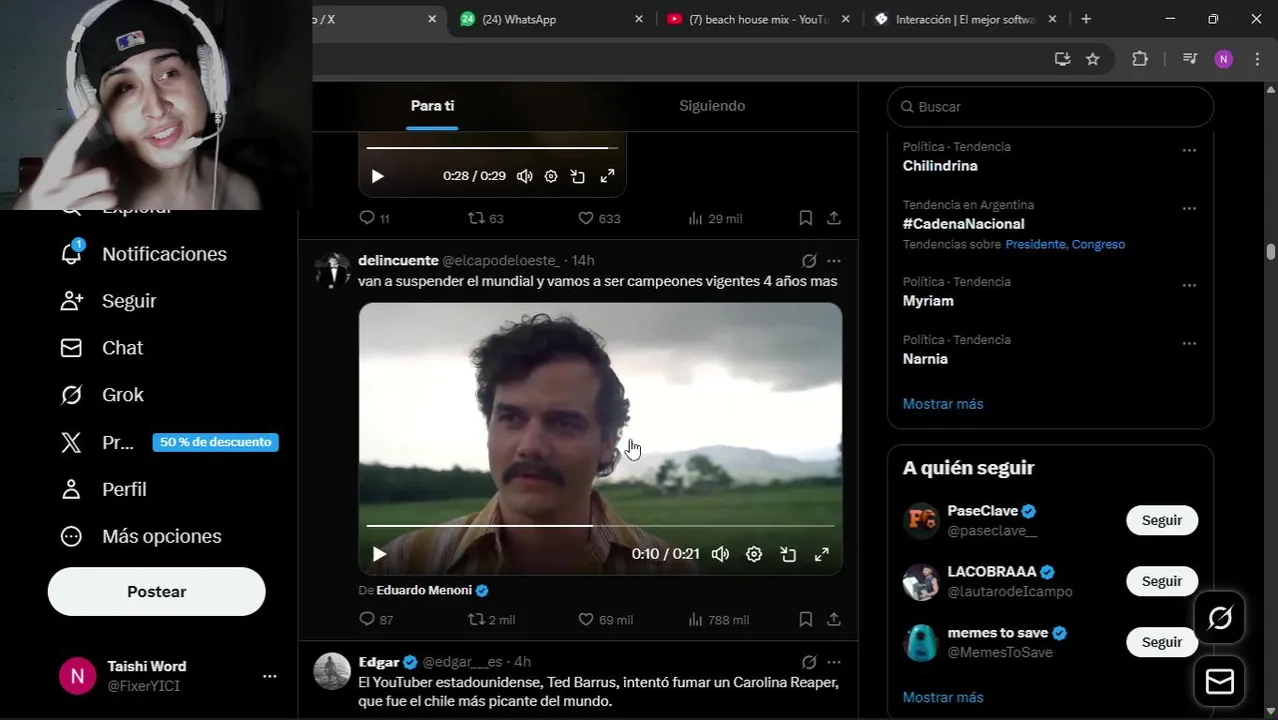This screenshot has width=1278, height=720.
Task: Open Chat from the sidebar
Action: tap(103, 348)
